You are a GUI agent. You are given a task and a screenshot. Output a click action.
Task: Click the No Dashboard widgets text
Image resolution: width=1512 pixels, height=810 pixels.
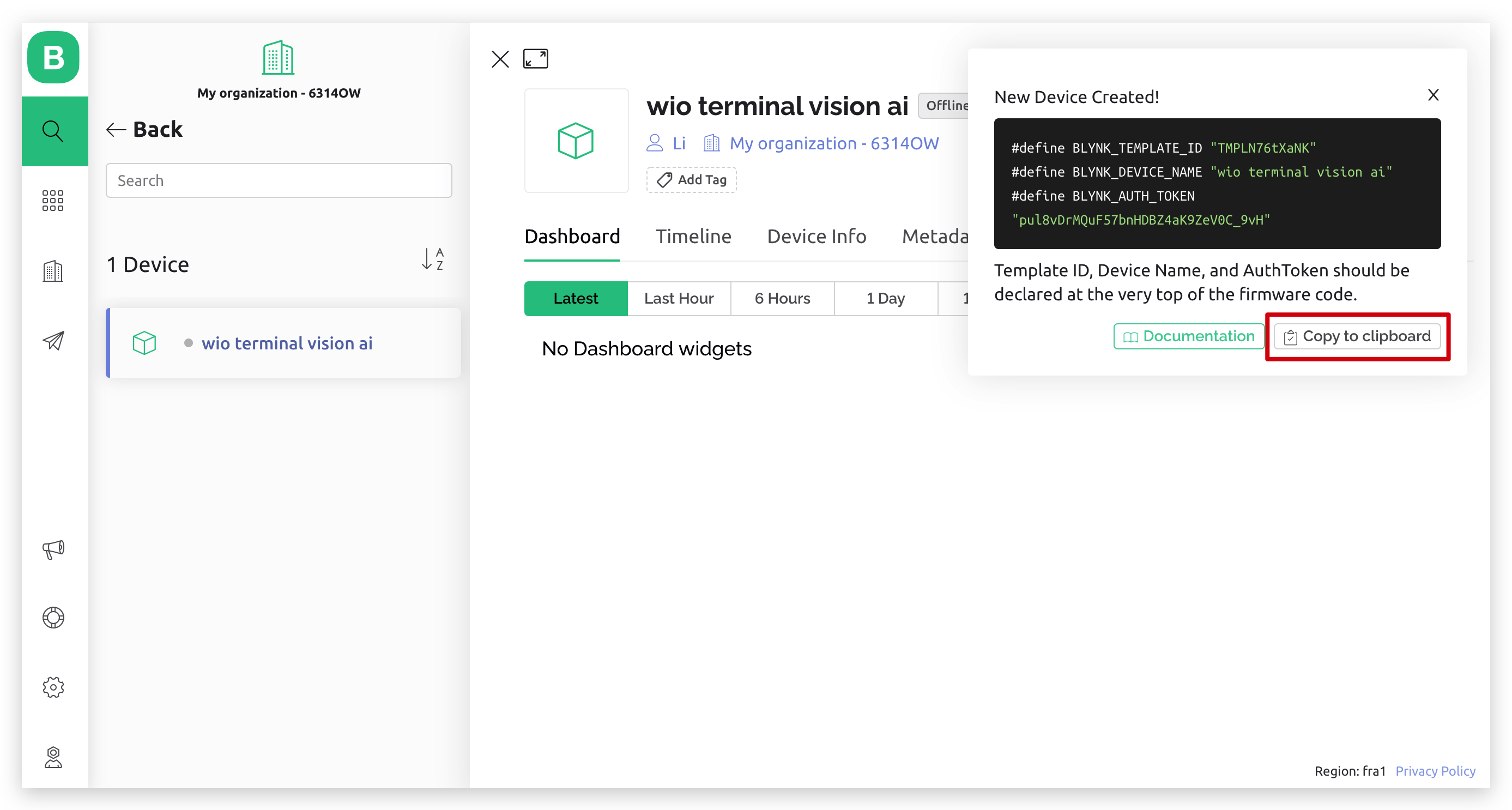pyautogui.click(x=647, y=349)
